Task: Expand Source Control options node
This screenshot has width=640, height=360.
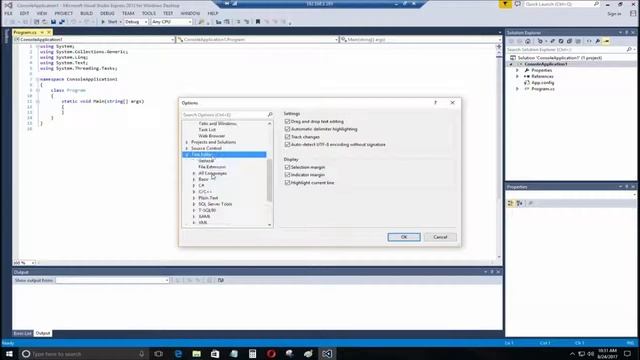Action: [187, 148]
